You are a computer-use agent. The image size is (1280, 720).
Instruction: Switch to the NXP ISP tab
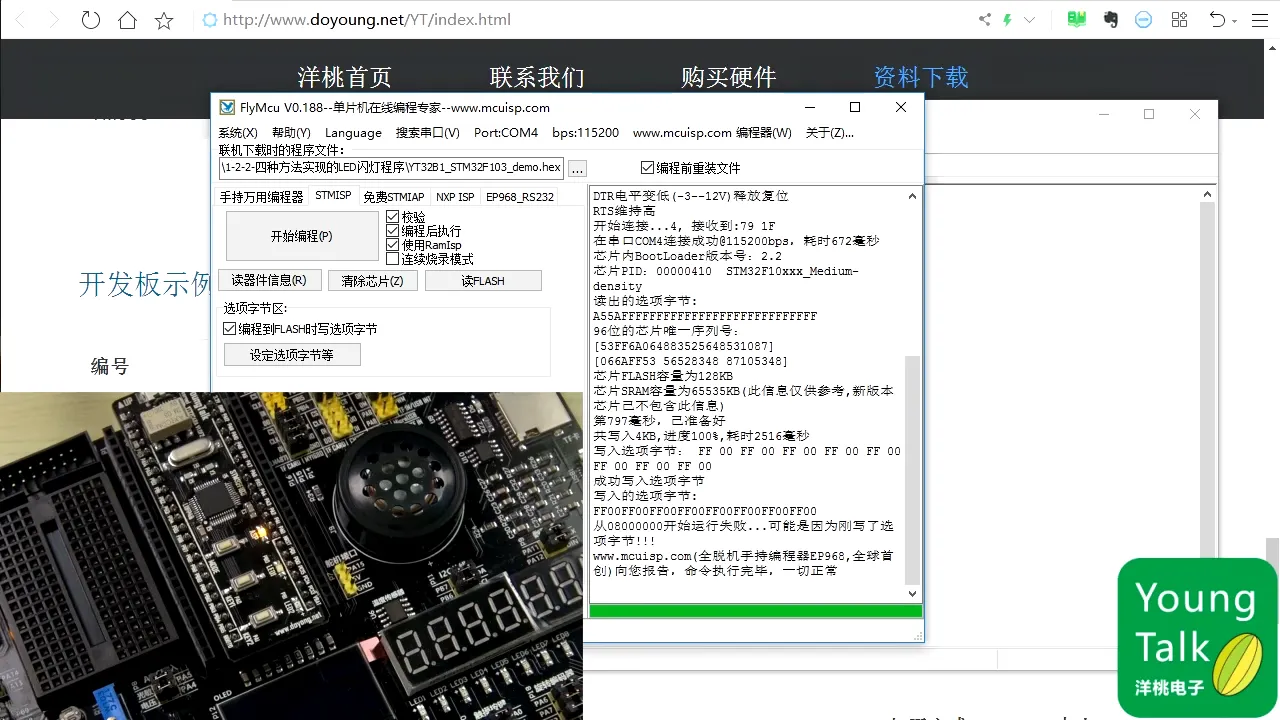pos(455,197)
